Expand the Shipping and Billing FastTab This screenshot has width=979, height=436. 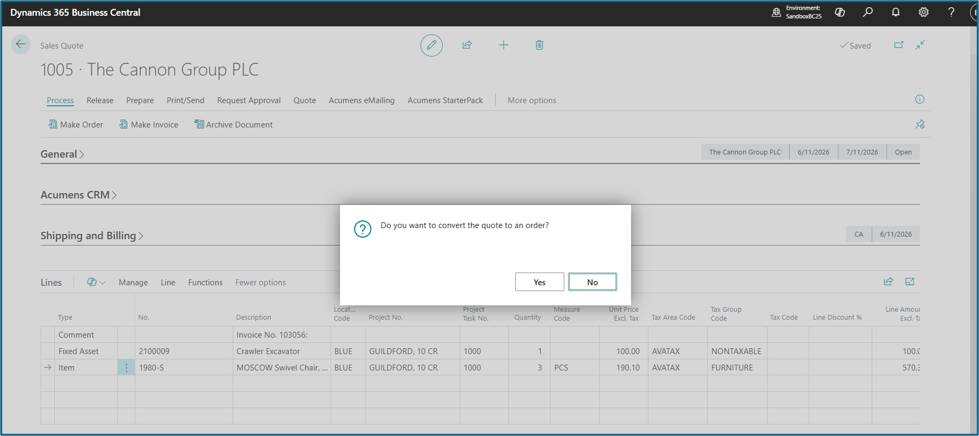(x=92, y=236)
